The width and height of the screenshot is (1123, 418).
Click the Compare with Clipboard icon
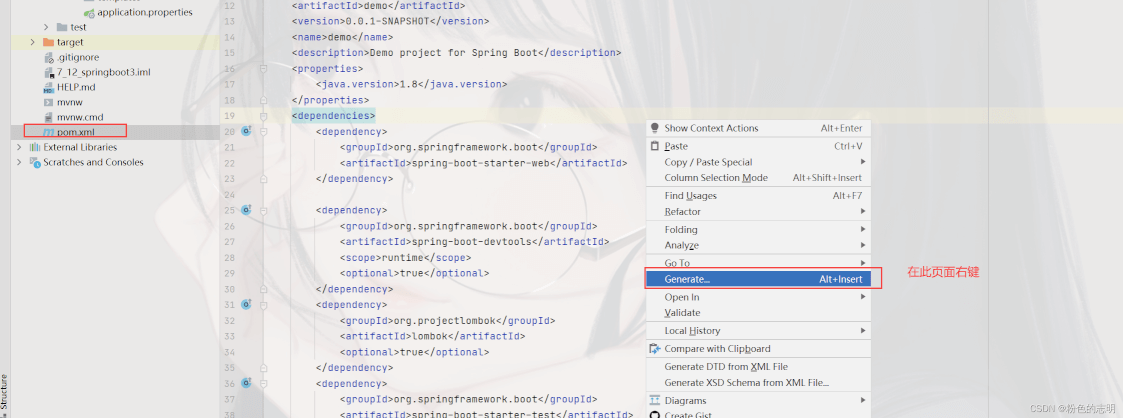coord(655,349)
